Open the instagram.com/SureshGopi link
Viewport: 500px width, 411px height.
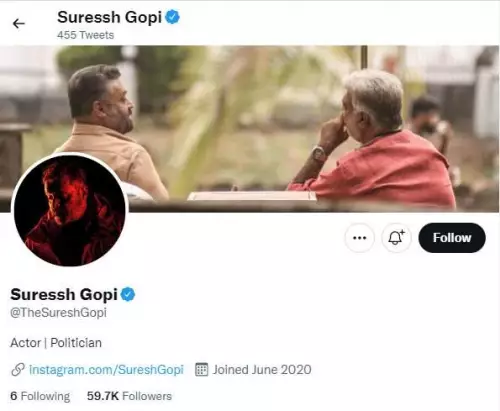106,370
